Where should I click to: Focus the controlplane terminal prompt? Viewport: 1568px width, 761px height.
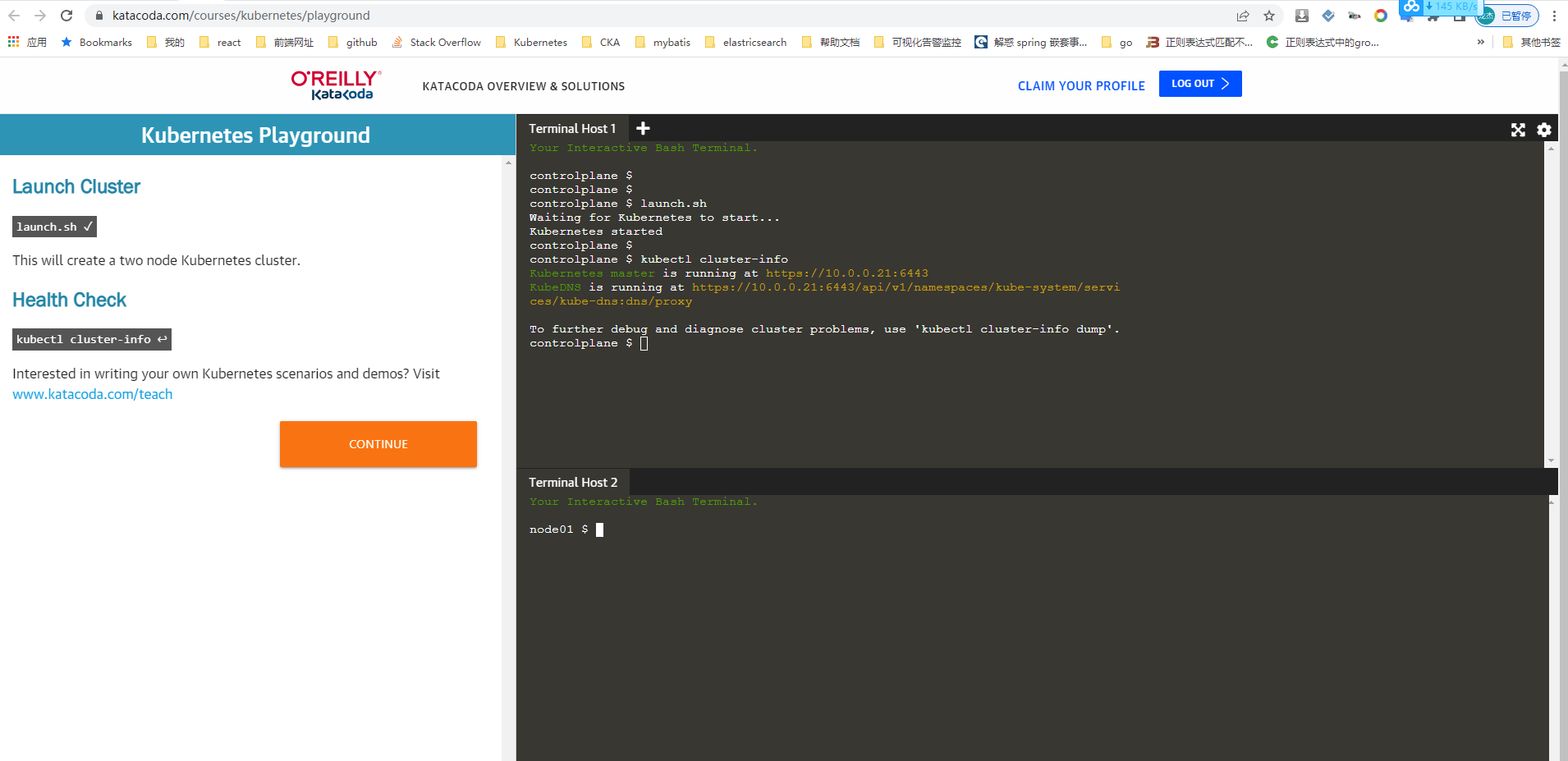tap(644, 343)
